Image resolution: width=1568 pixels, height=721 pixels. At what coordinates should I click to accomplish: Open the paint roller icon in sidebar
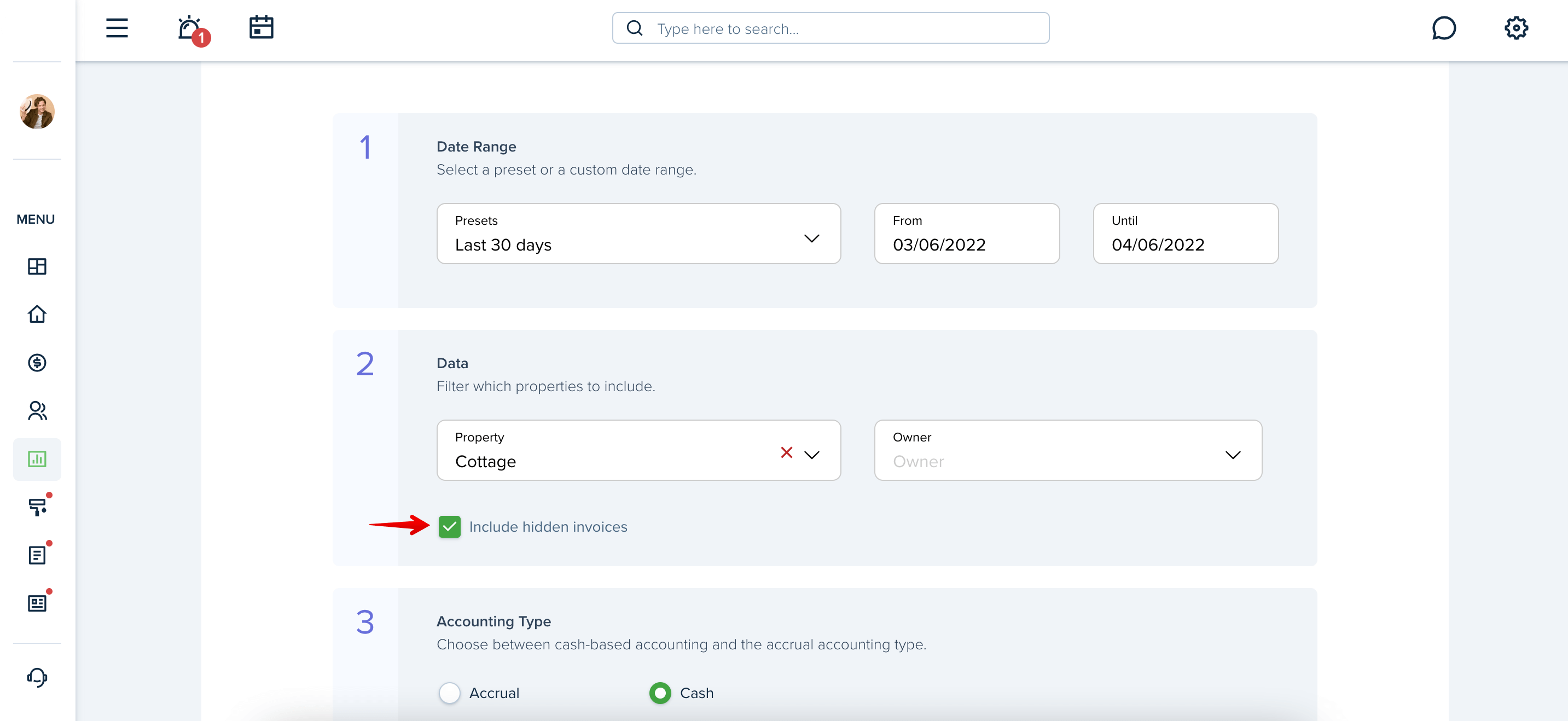point(37,507)
